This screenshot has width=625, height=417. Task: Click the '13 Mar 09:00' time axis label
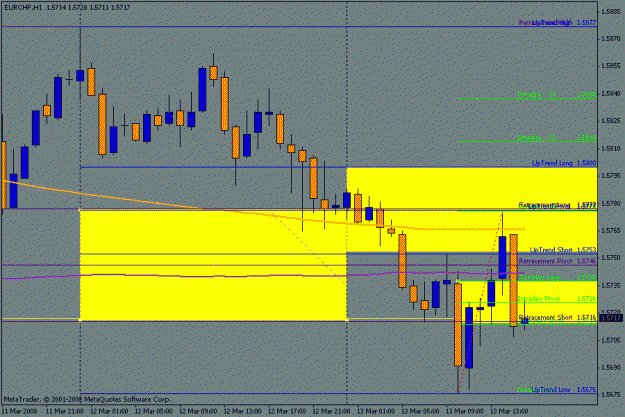pos(465,411)
